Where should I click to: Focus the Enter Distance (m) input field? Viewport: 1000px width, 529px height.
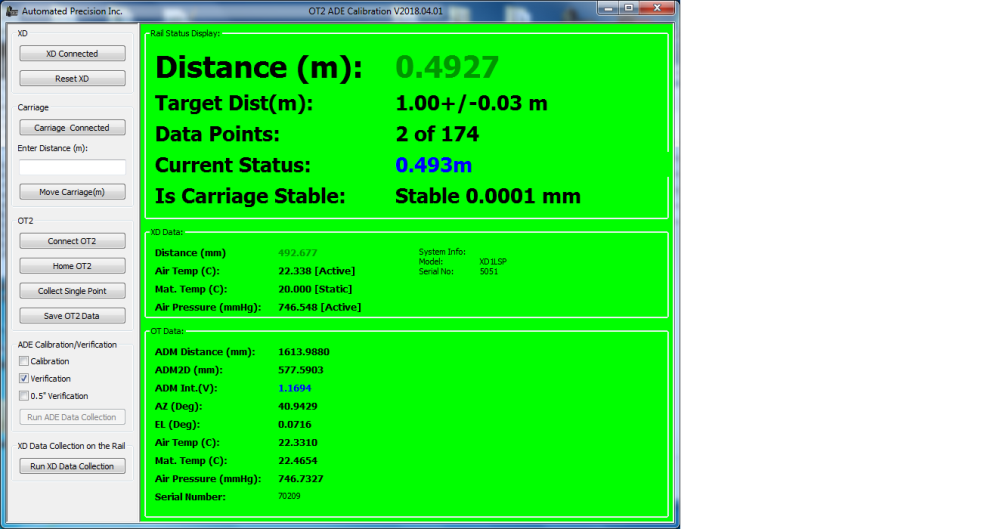(72, 167)
